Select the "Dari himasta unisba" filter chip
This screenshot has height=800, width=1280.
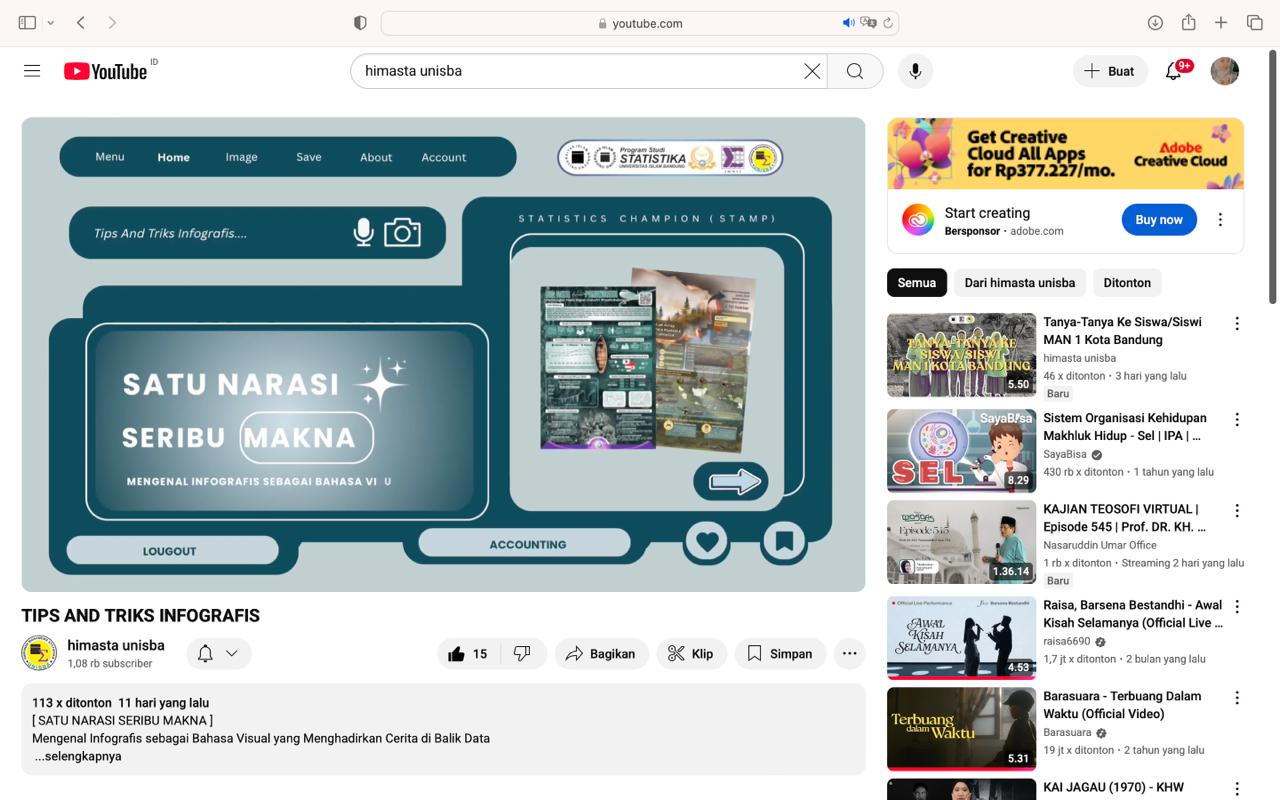[1019, 283]
